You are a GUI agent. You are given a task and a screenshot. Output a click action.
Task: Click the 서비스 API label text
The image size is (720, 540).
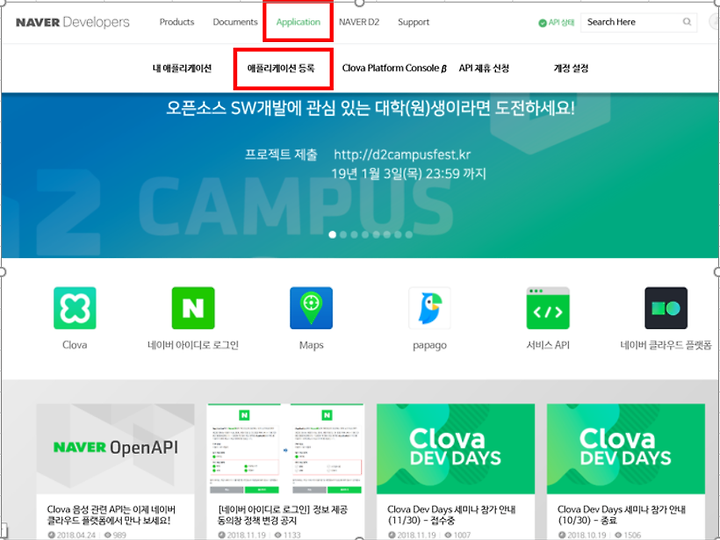pos(548,345)
